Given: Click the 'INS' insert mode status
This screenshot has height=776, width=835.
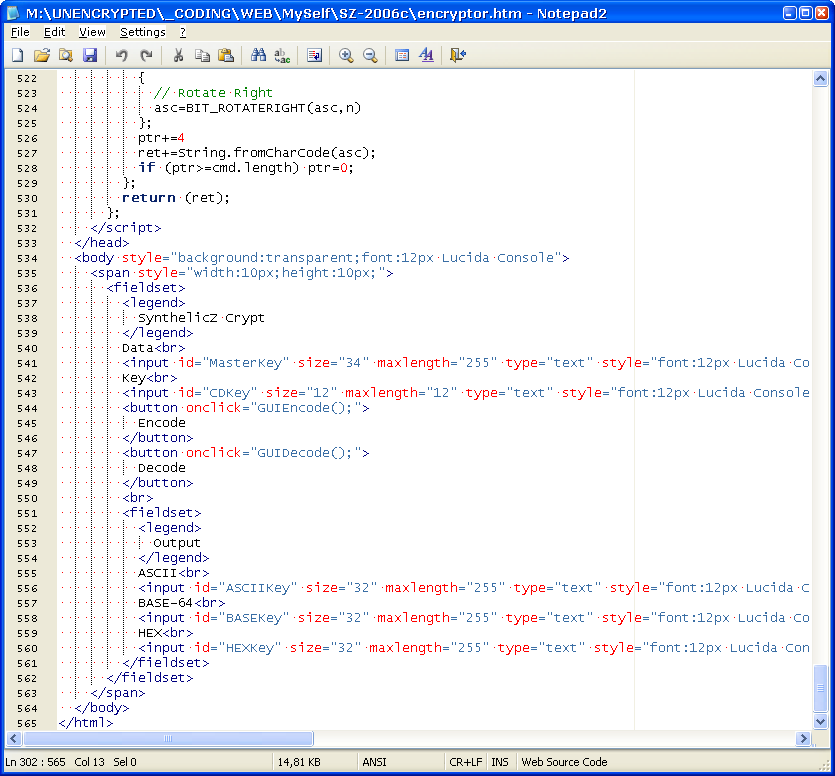Looking at the screenshot, I should point(500,762).
